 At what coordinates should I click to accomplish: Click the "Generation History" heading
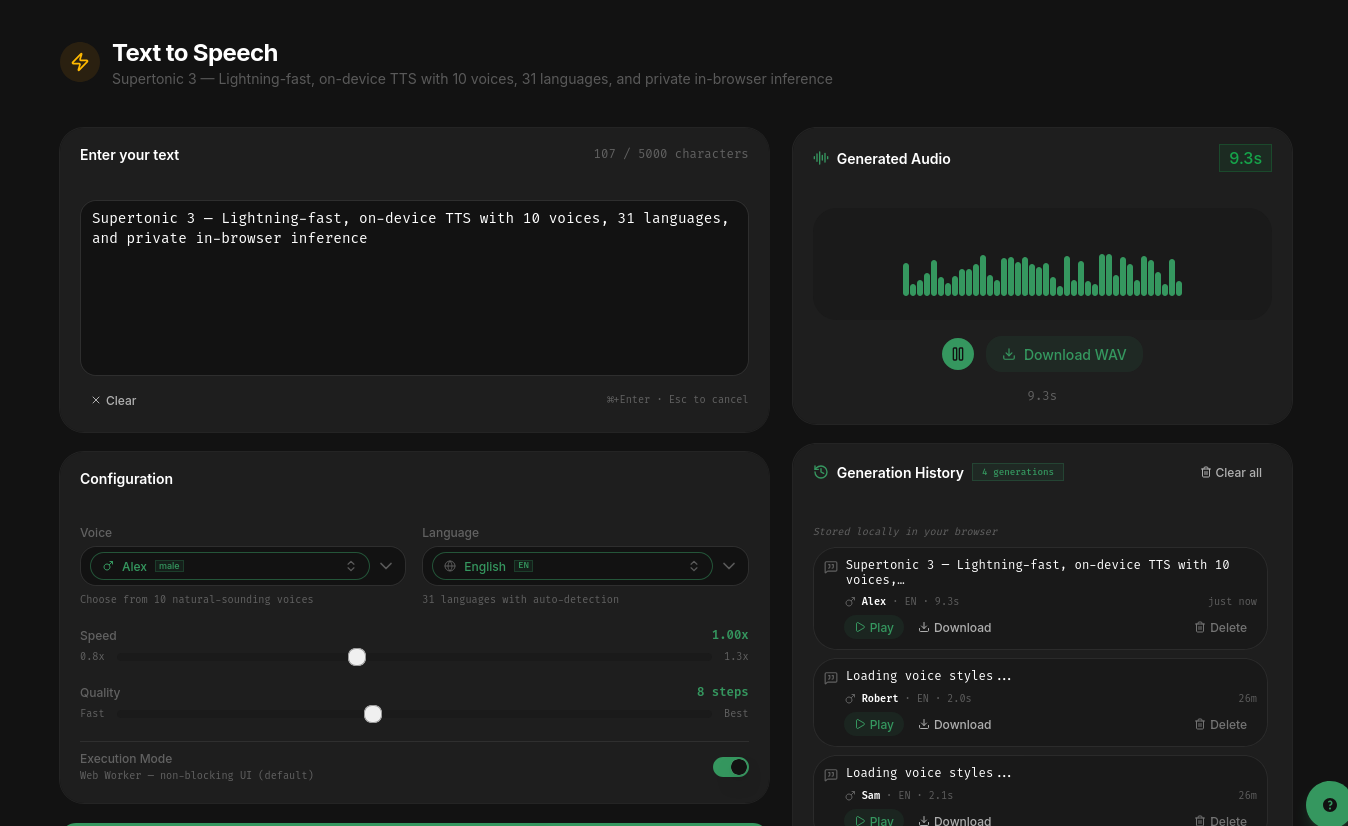click(x=900, y=473)
